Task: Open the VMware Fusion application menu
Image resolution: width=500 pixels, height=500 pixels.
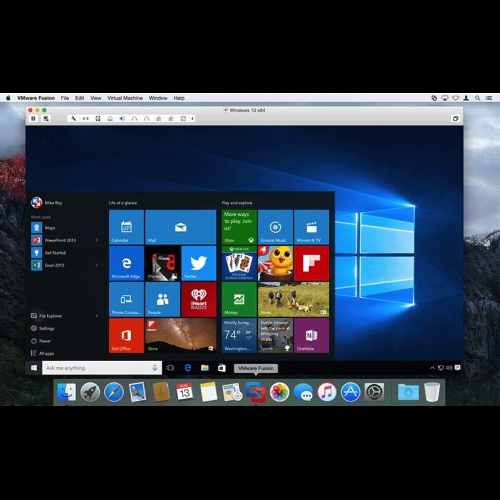Action: (36, 98)
